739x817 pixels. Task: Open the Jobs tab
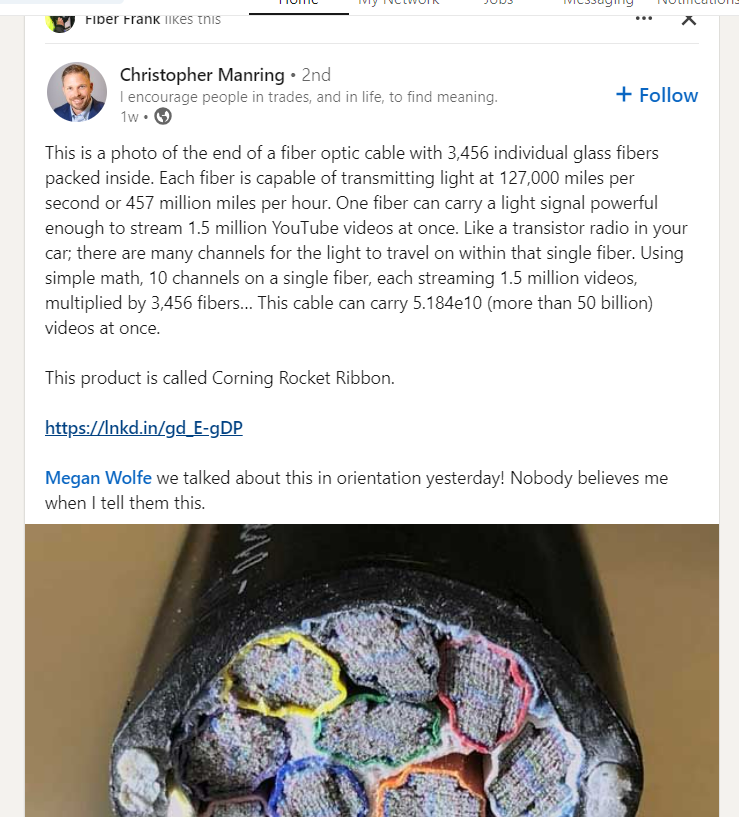pyautogui.click(x=498, y=3)
